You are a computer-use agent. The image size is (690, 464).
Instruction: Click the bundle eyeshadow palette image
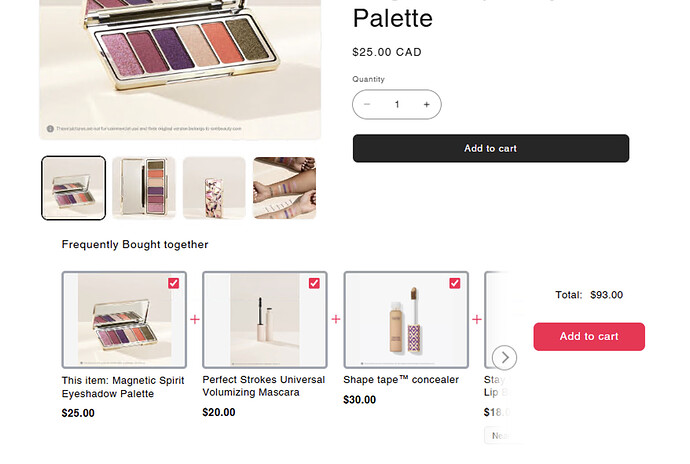pyautogui.click(x=124, y=320)
